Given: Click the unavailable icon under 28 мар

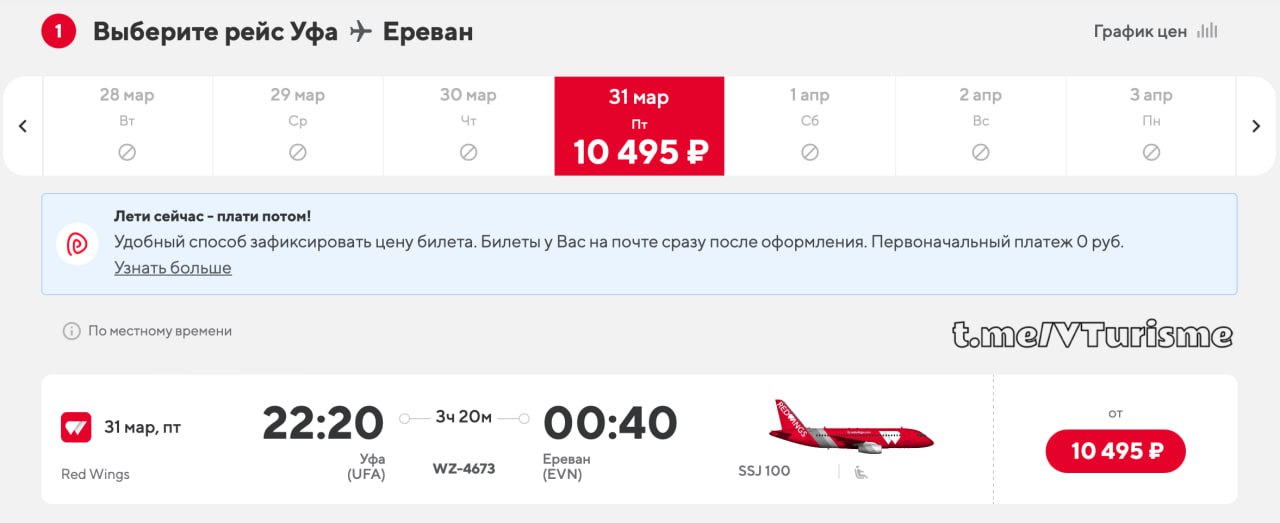Looking at the screenshot, I should [x=127, y=153].
